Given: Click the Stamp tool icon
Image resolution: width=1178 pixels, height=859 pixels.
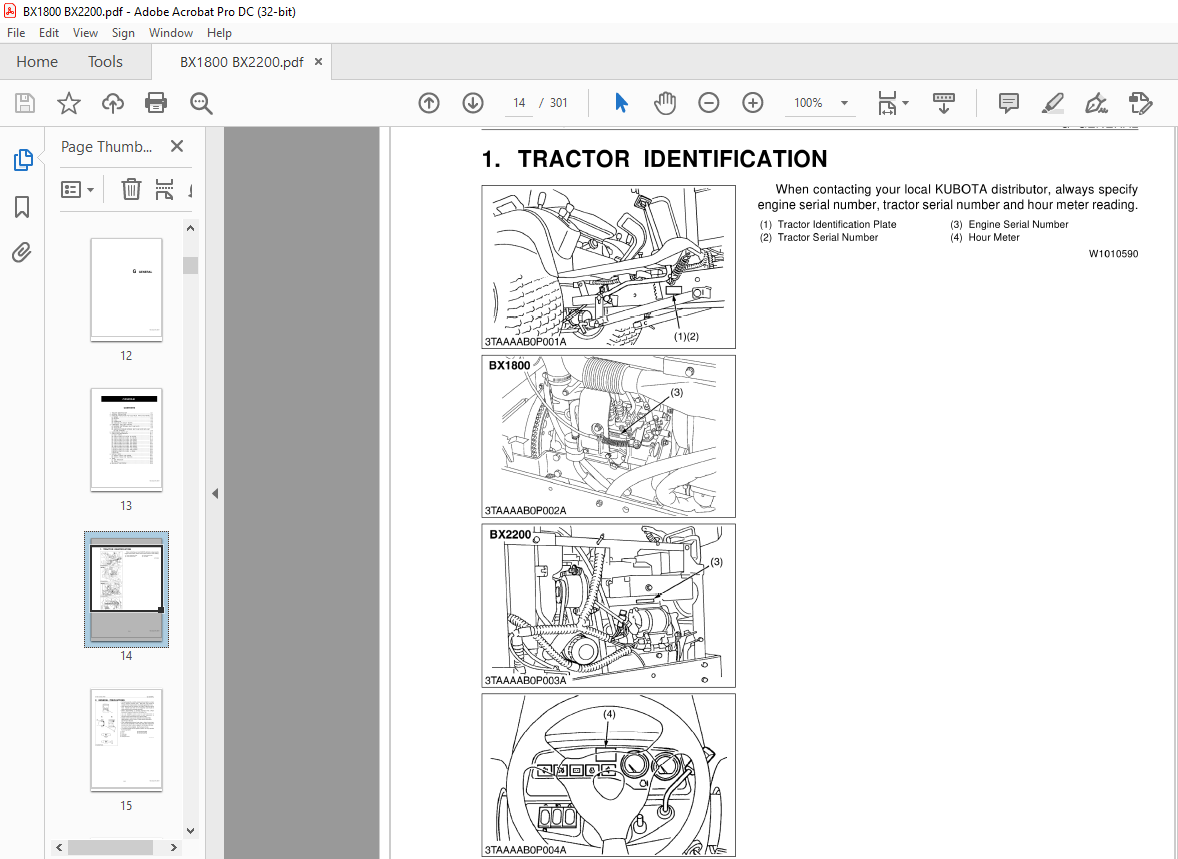Looking at the screenshot, I should click(1140, 103).
